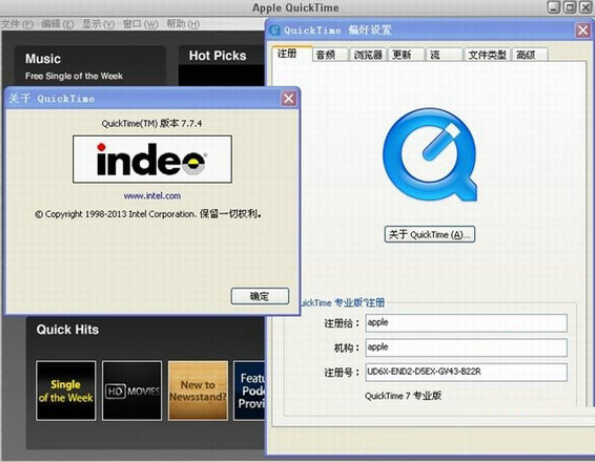Open the Featured Podcast Providers thumbnail
The image size is (595, 462).
[x=249, y=390]
